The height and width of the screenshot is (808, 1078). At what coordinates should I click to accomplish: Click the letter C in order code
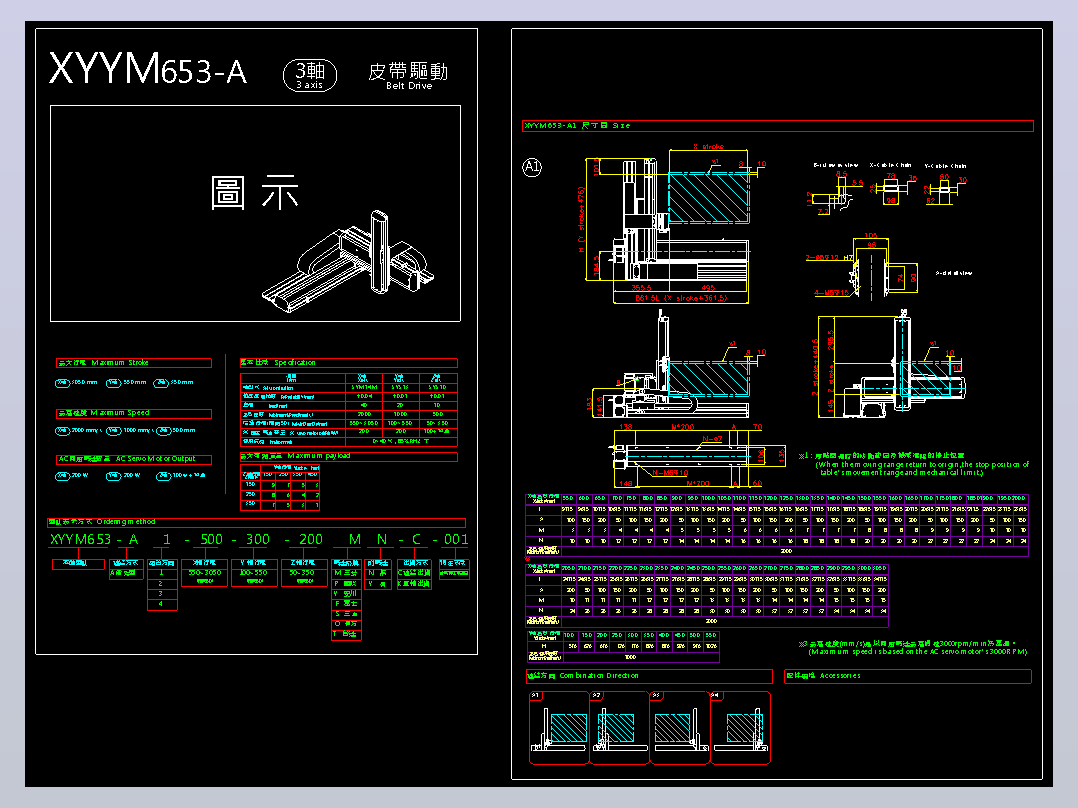pos(416,540)
